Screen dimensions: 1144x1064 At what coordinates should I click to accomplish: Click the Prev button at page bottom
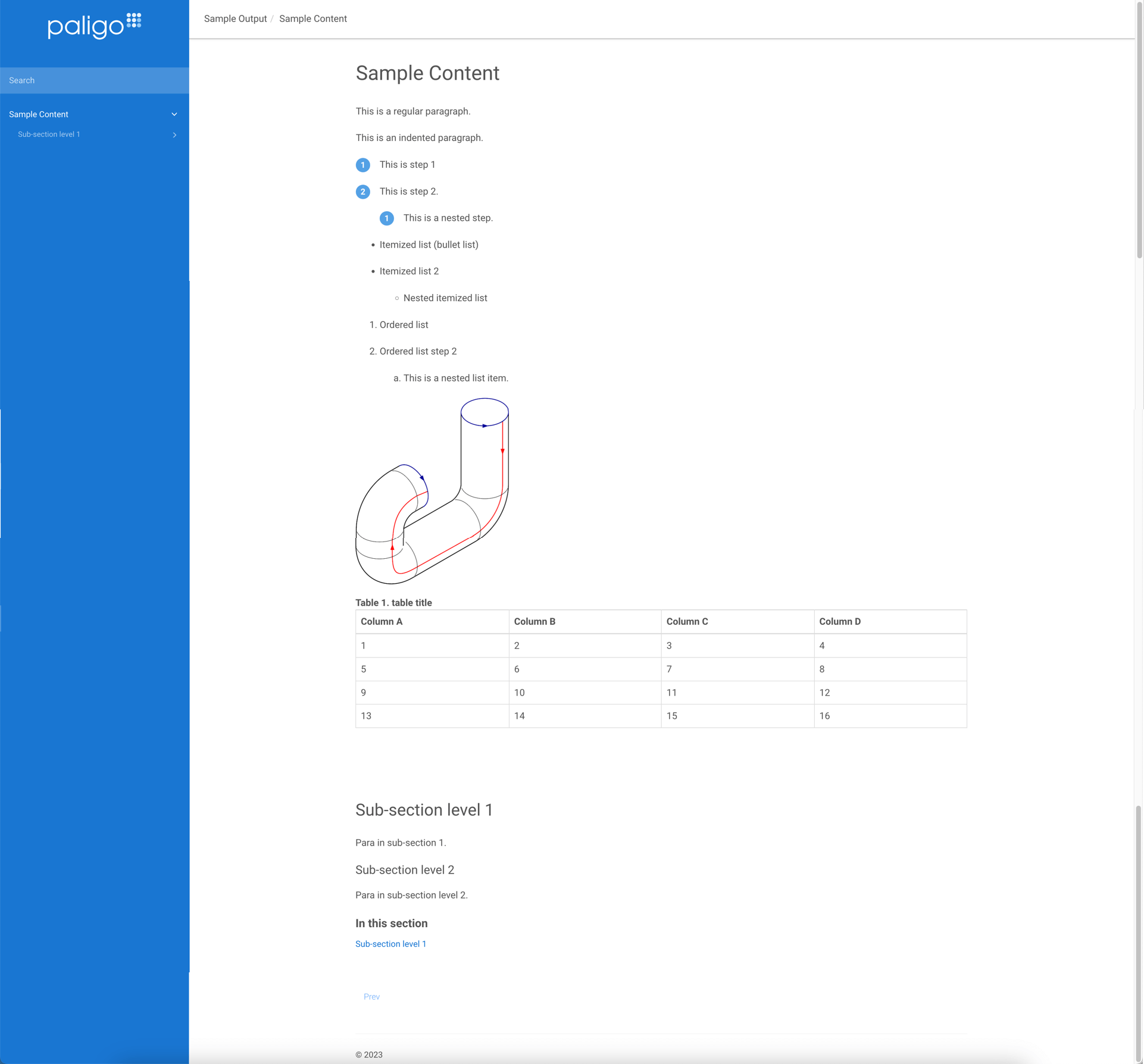371,996
